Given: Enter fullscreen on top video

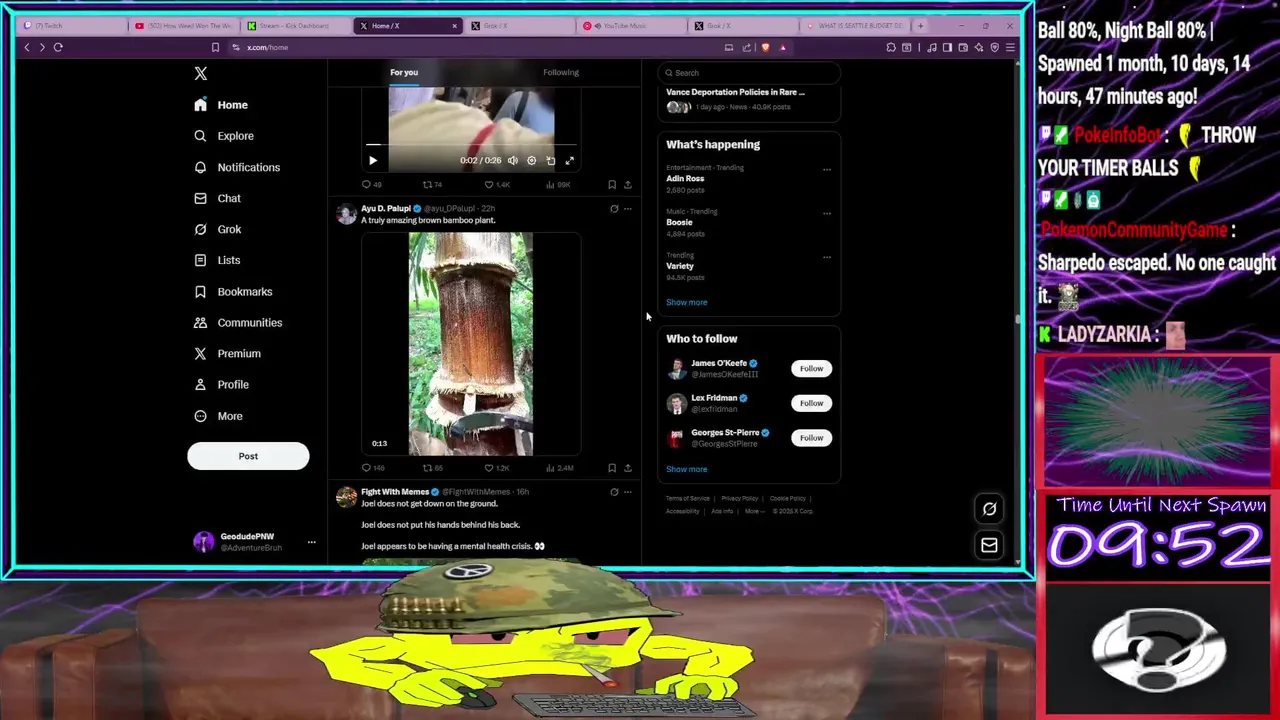Looking at the screenshot, I should pyautogui.click(x=570, y=160).
